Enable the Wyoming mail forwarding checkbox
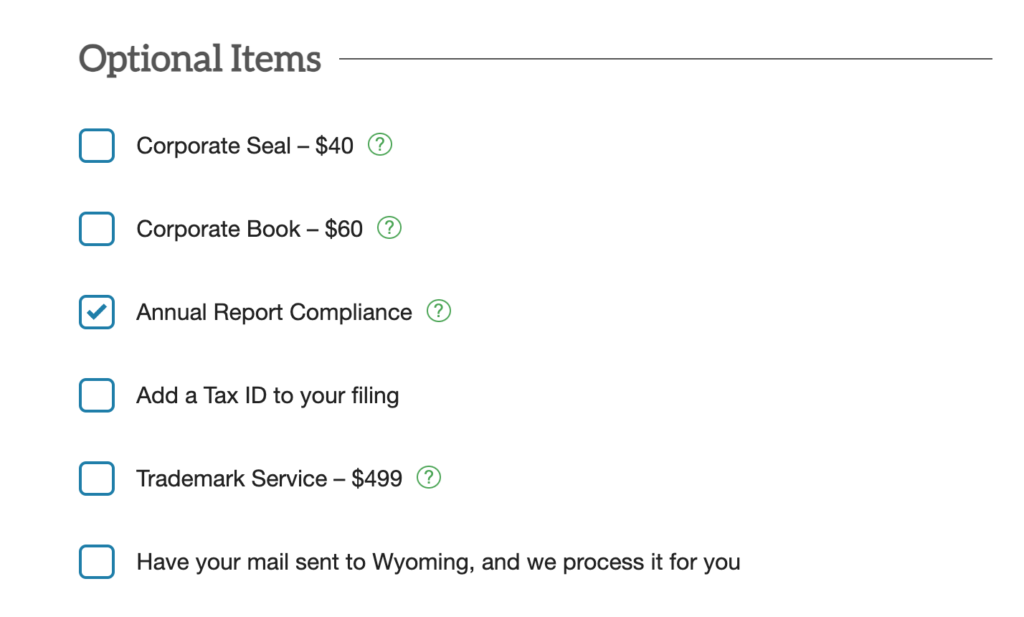The height and width of the screenshot is (617, 1024). click(97, 561)
